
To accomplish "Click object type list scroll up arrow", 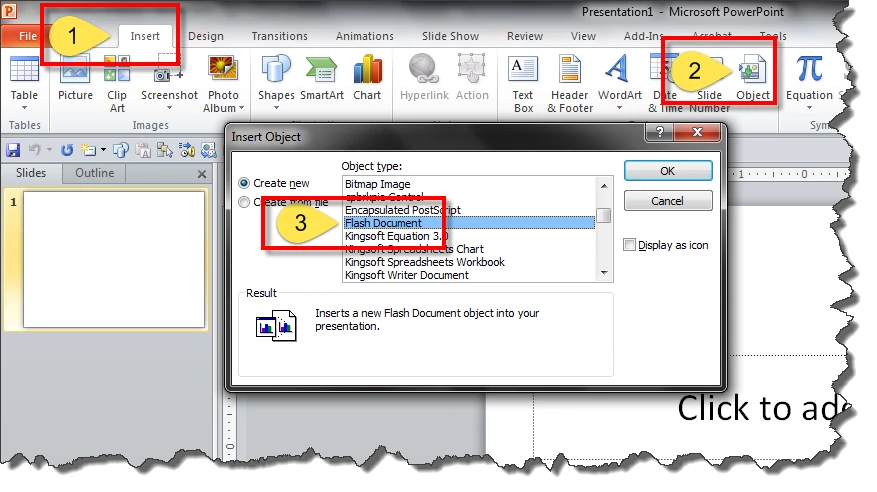I will (604, 185).
